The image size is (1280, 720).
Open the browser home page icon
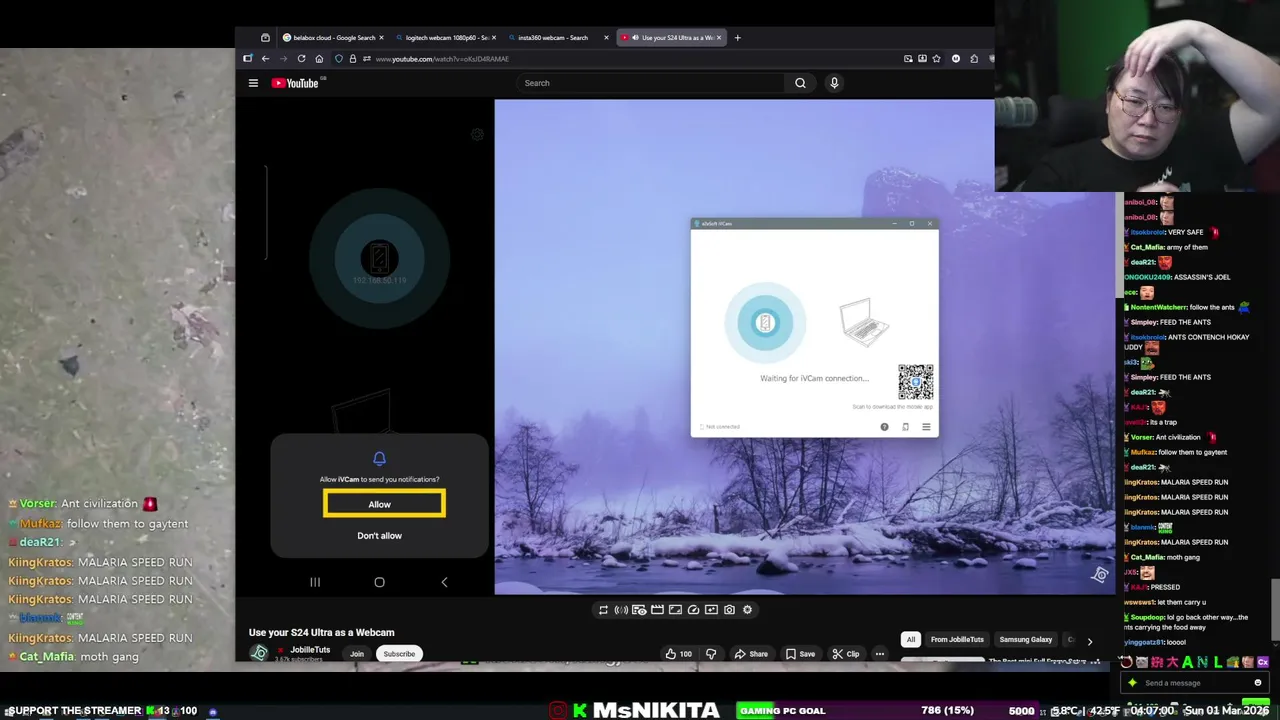319,59
